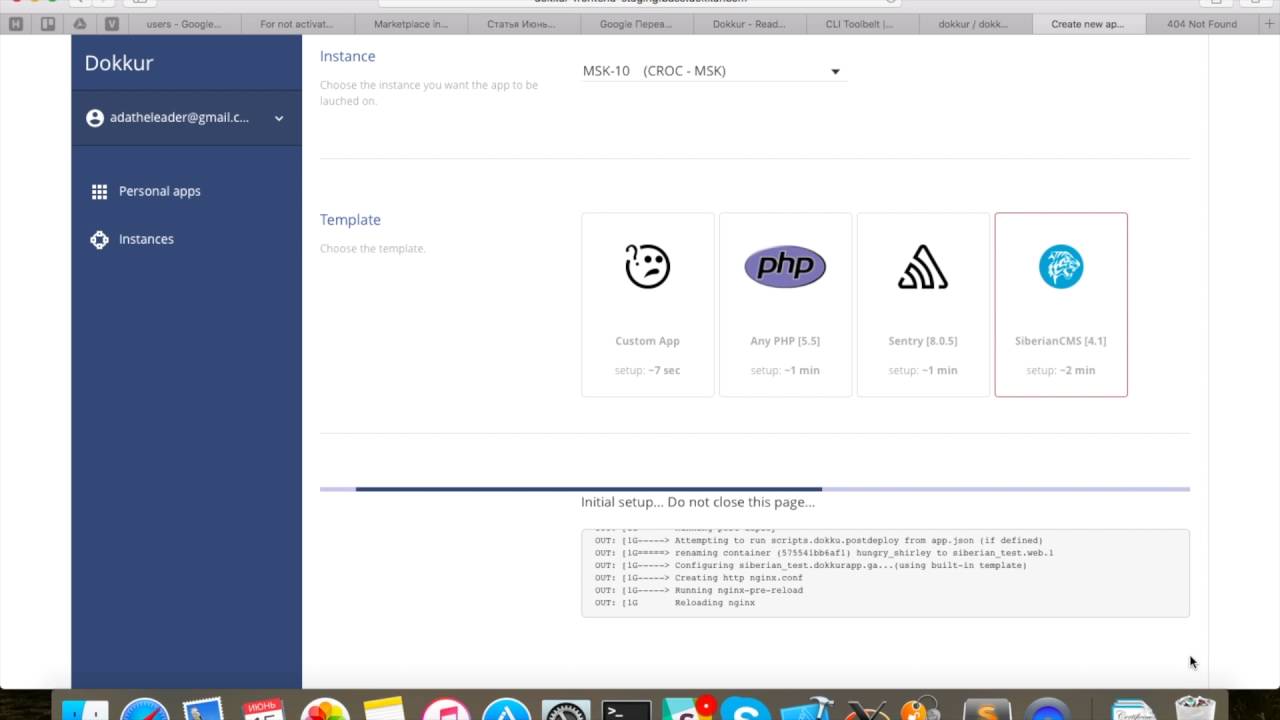This screenshot has width=1280, height=720.
Task: Switch to the 404 Not Found tab
Action: coord(1202,24)
